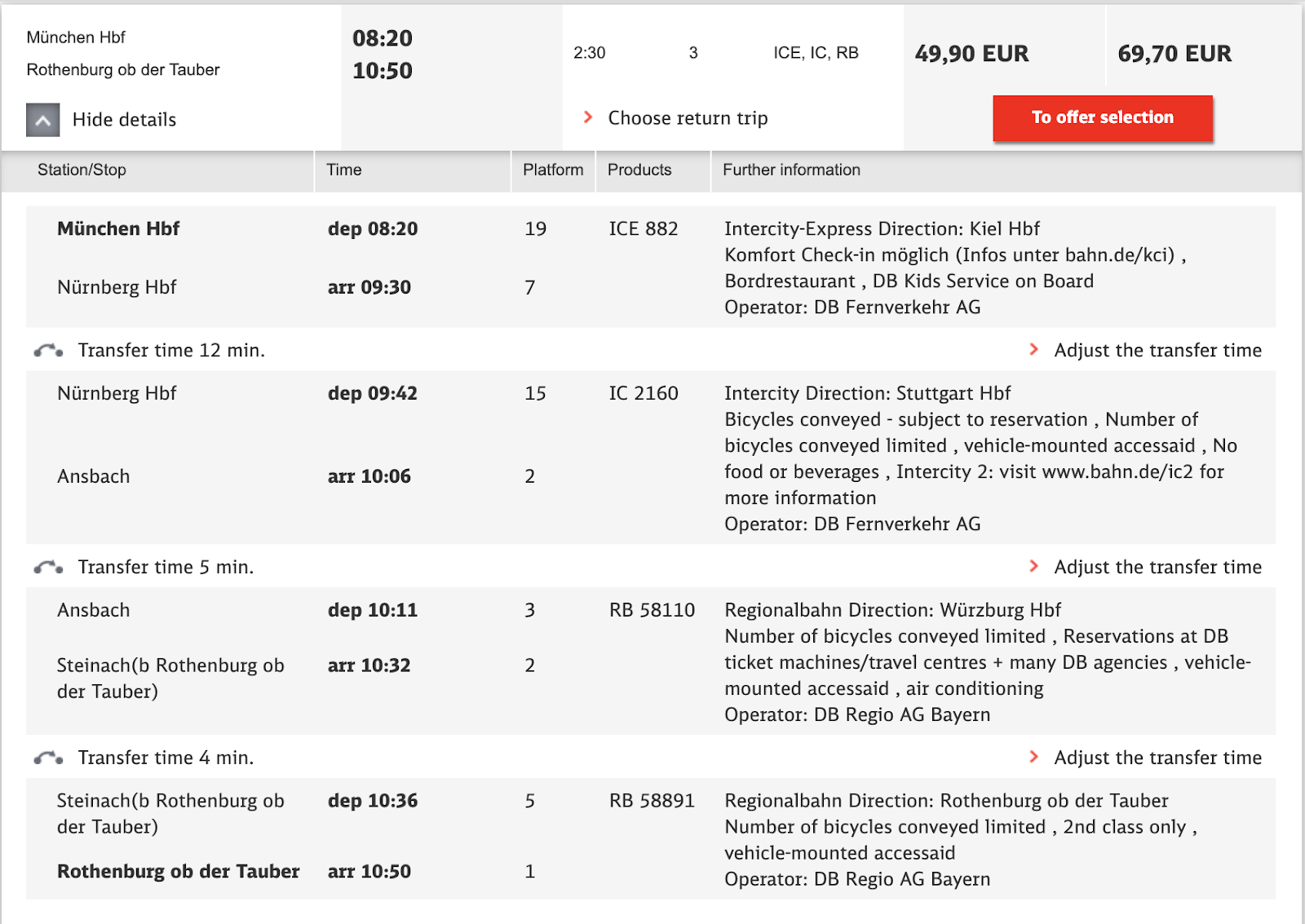
Task: Click the Ansbach departure stop at 10:11
Action: (94, 611)
